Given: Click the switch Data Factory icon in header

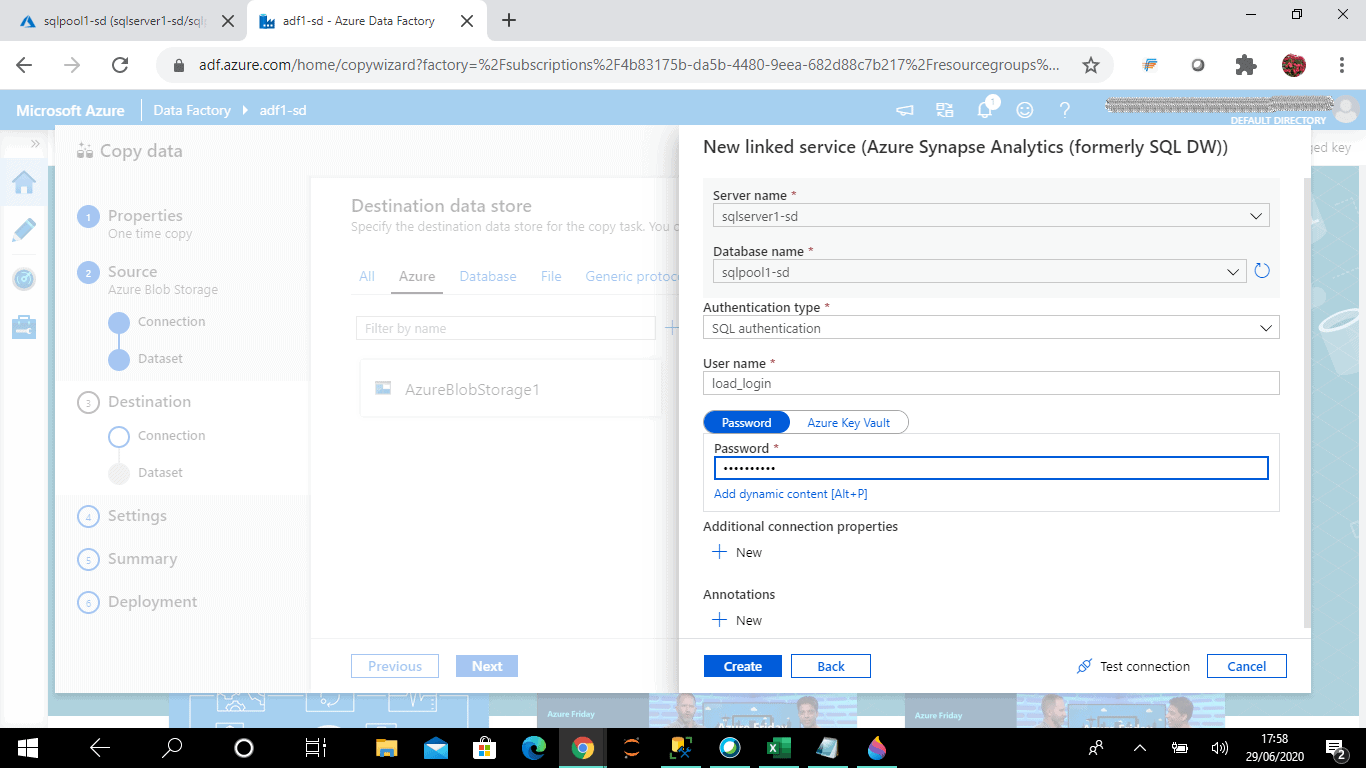Looking at the screenshot, I should (944, 110).
